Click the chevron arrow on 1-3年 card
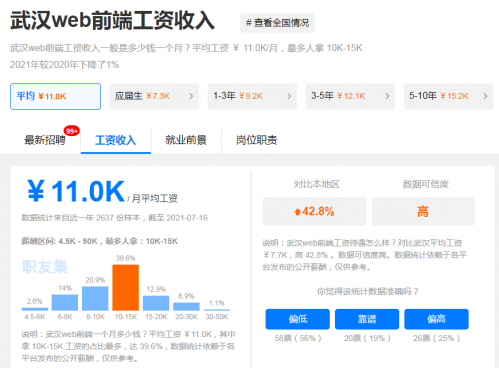The width and height of the screenshot is (499, 368). pos(289,96)
